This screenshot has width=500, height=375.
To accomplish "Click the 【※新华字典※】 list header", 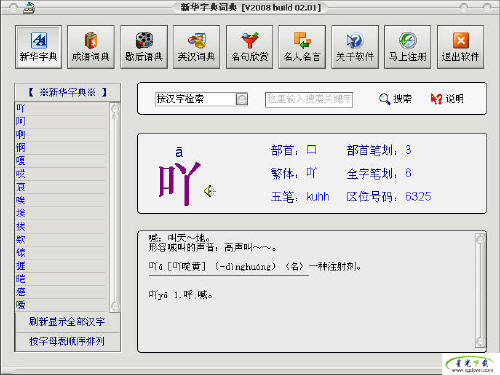I will [67, 92].
